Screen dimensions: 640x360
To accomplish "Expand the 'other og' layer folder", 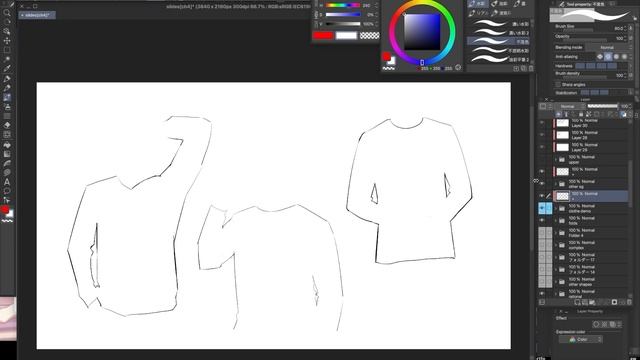I will pos(556,184).
